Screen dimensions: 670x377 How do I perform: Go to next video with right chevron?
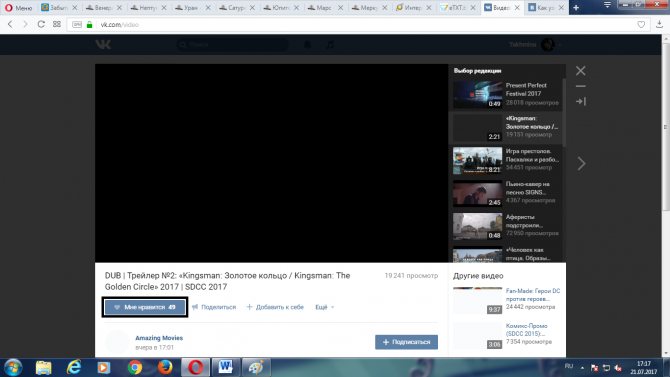(x=581, y=163)
